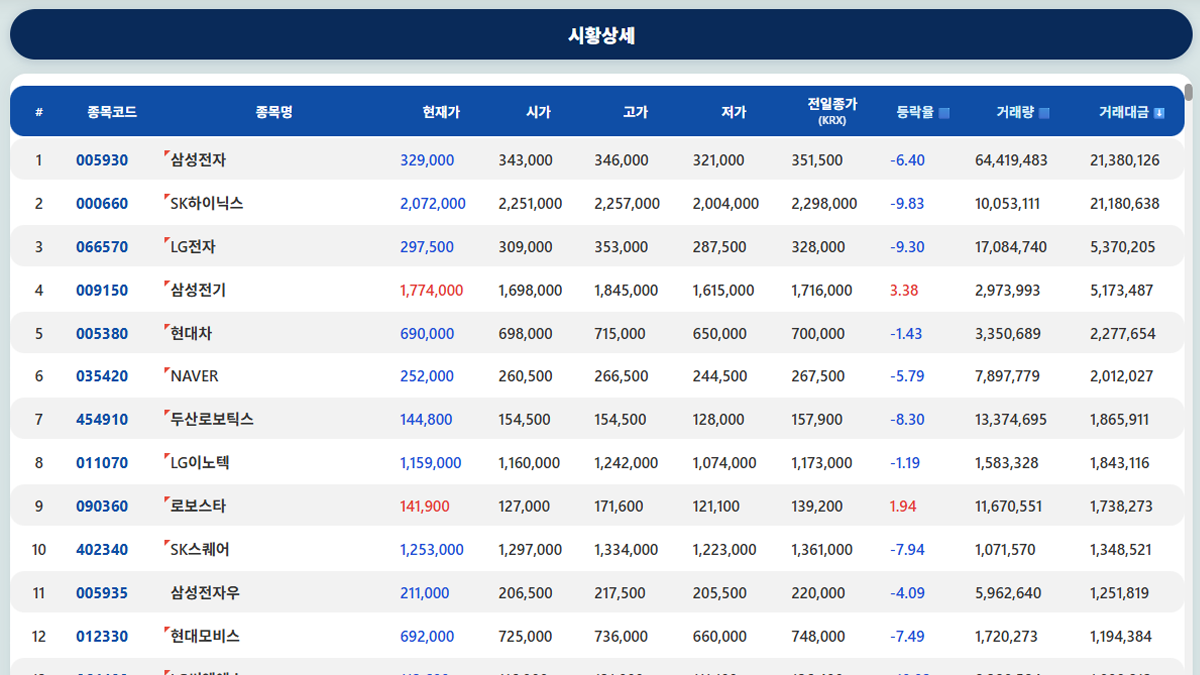Open stock code 011070 link

tap(102, 463)
